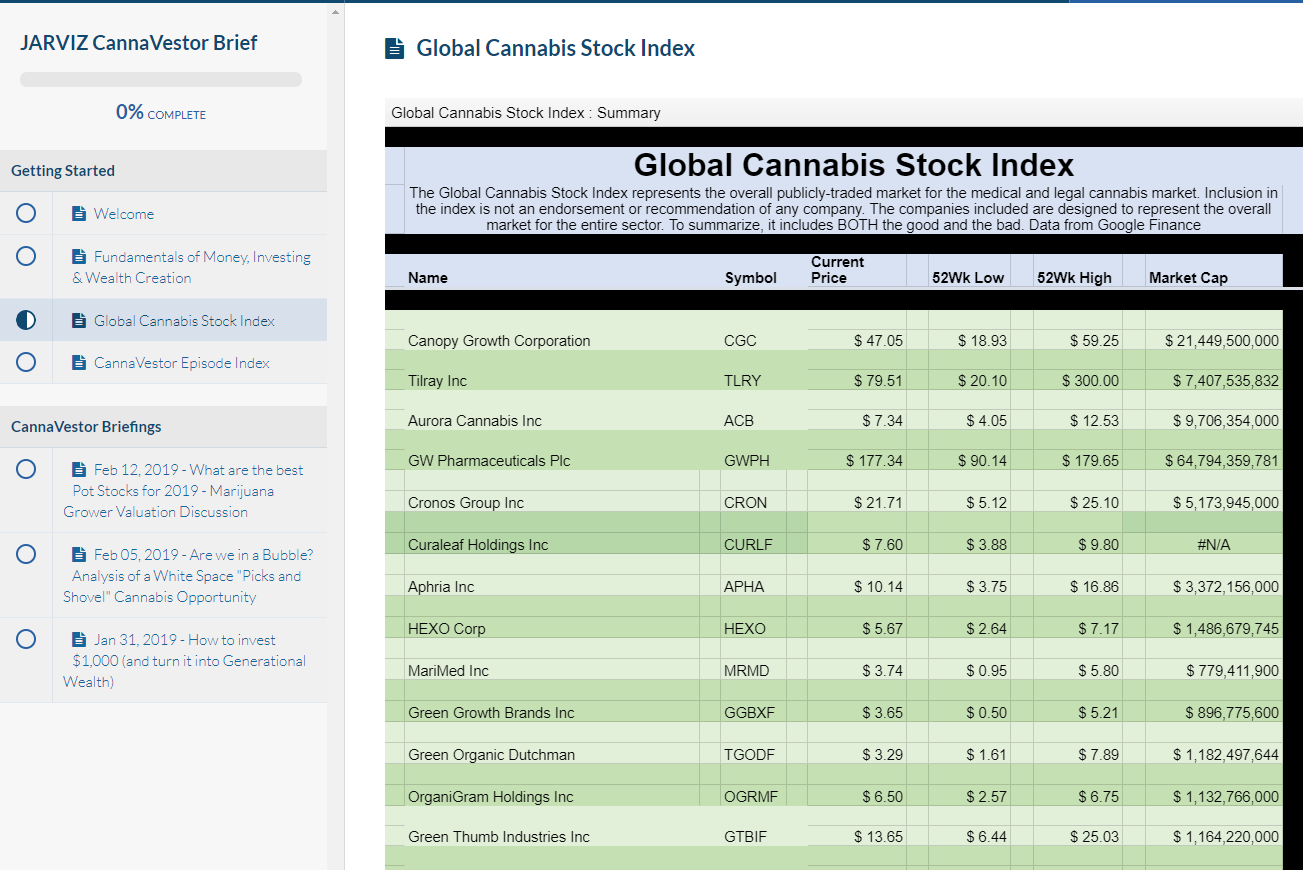The width and height of the screenshot is (1303, 870).
Task: Click the large Global Cannabis Stock Index table title
Action: [854, 165]
